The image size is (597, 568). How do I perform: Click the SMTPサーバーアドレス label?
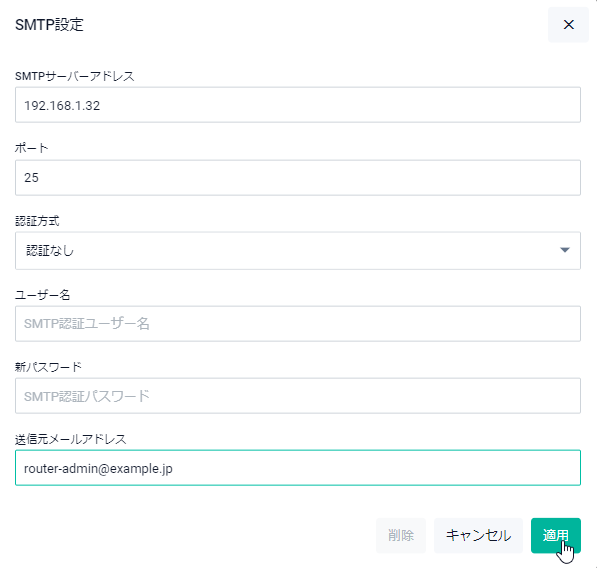(75, 76)
